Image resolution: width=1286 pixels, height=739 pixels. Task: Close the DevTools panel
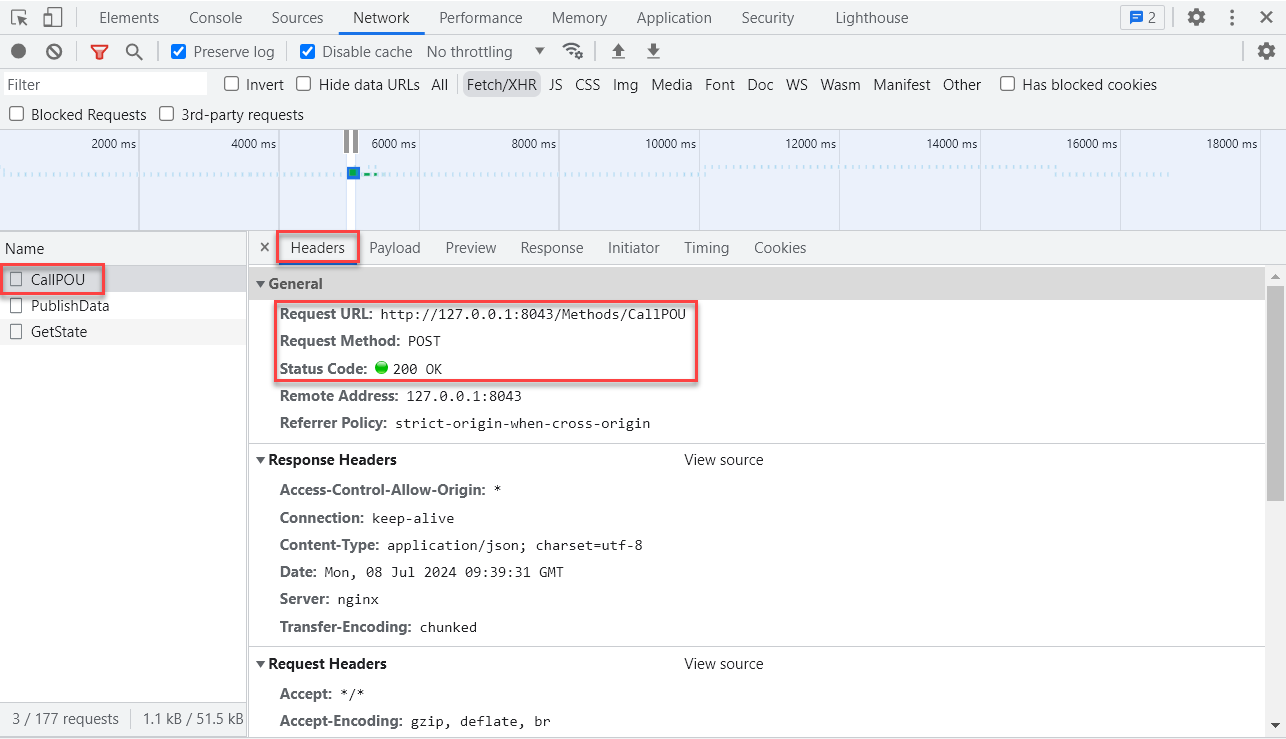pos(1265,17)
